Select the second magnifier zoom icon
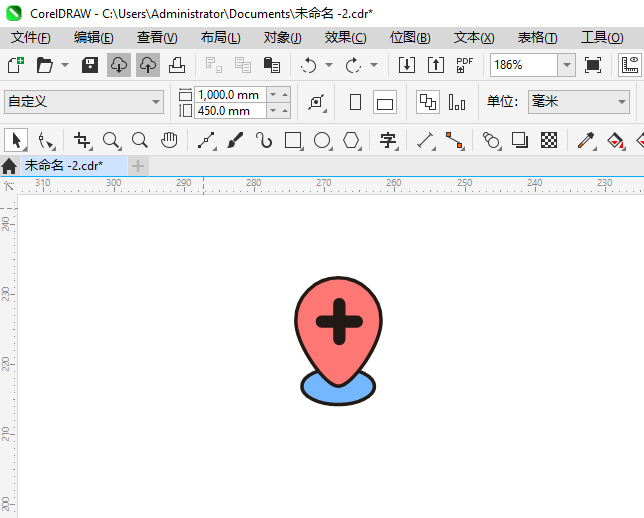Viewport: 644px width, 518px height. 140,140
